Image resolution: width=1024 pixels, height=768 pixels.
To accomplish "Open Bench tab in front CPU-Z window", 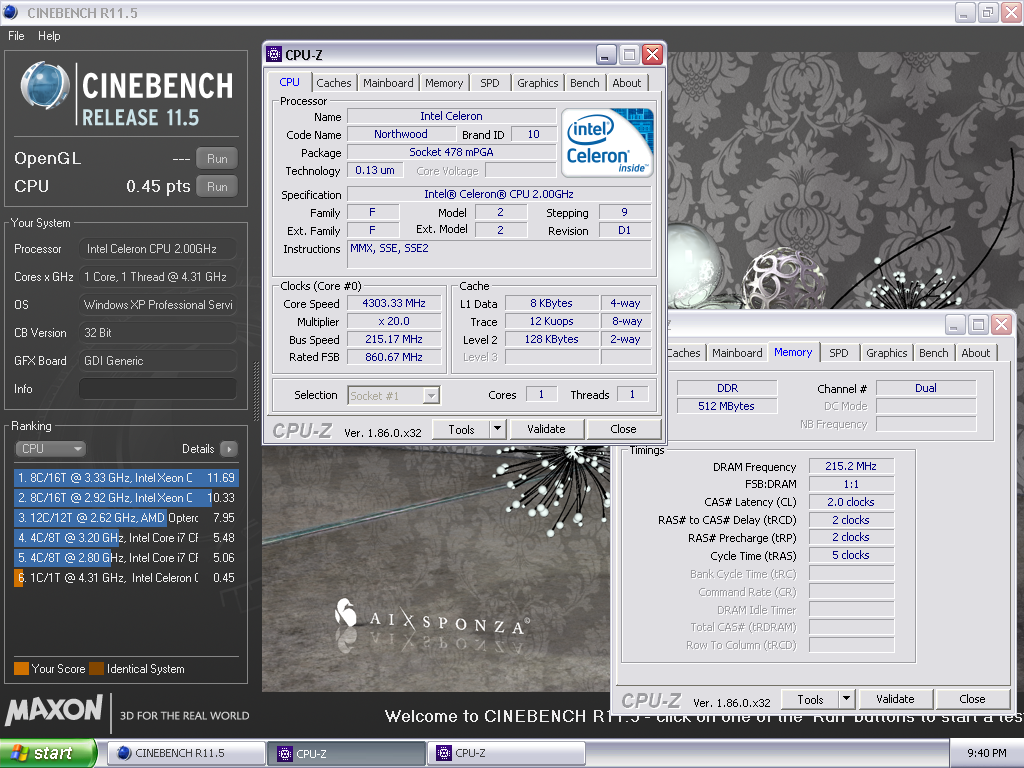I will point(584,83).
